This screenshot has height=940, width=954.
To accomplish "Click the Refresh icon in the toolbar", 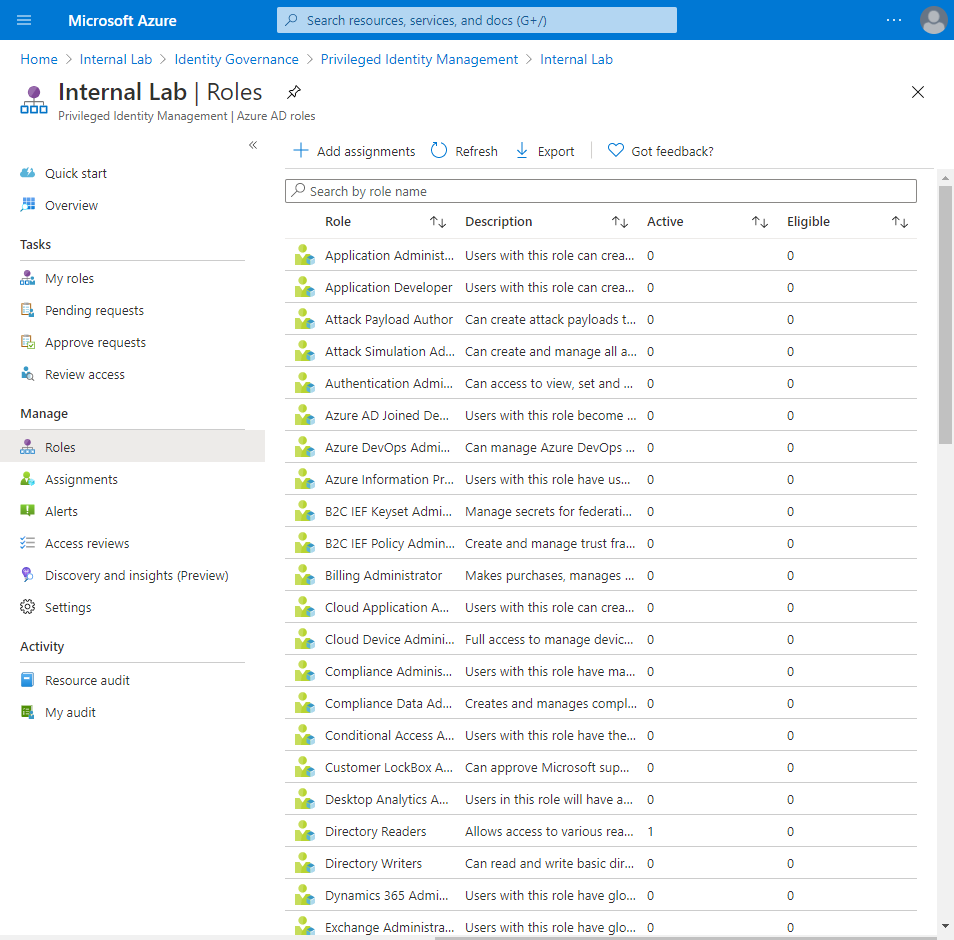I will tap(439, 151).
